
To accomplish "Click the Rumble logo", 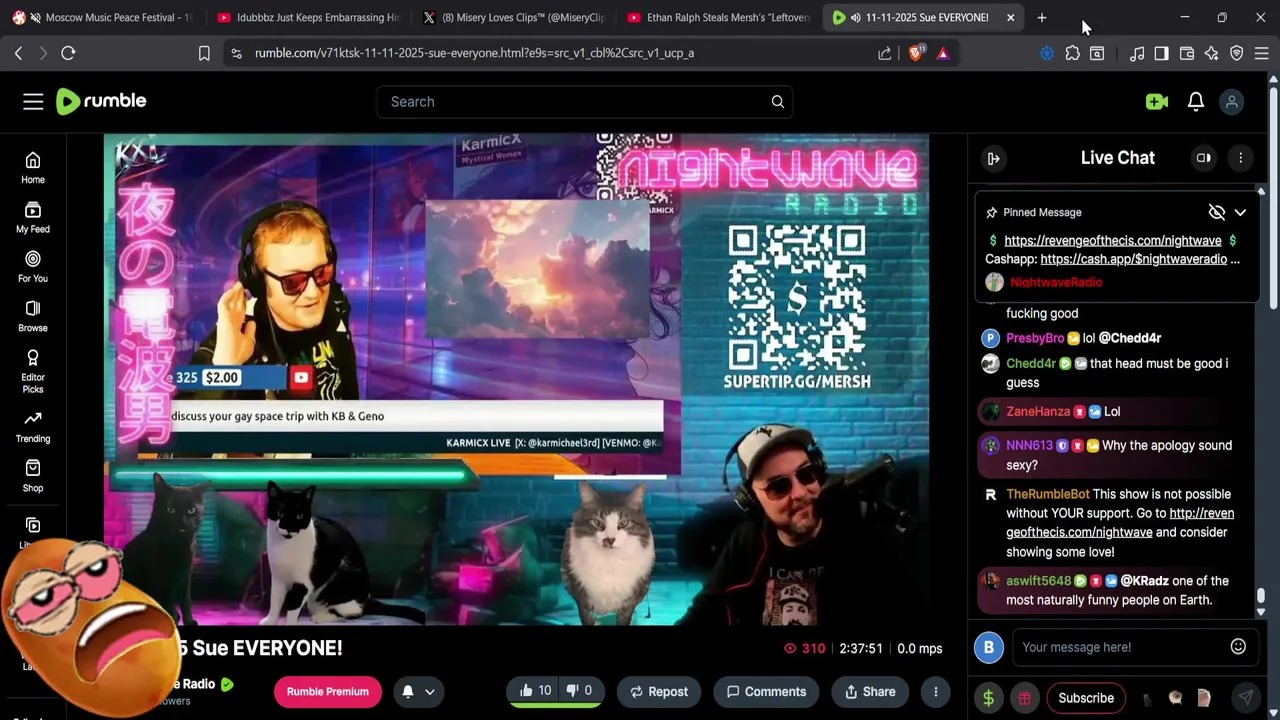I will coord(101,101).
